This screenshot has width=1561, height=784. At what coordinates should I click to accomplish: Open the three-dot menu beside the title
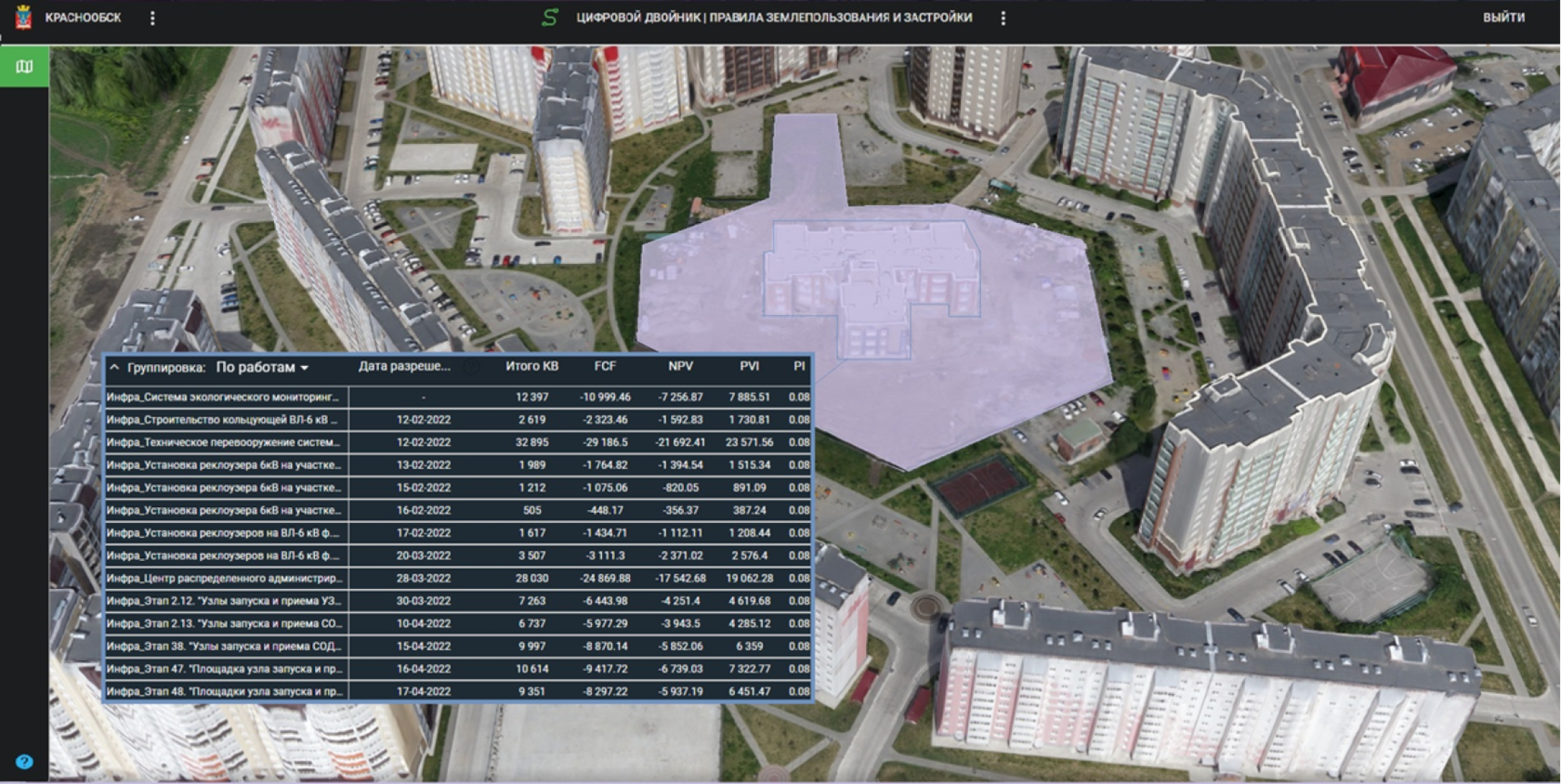(x=1003, y=18)
